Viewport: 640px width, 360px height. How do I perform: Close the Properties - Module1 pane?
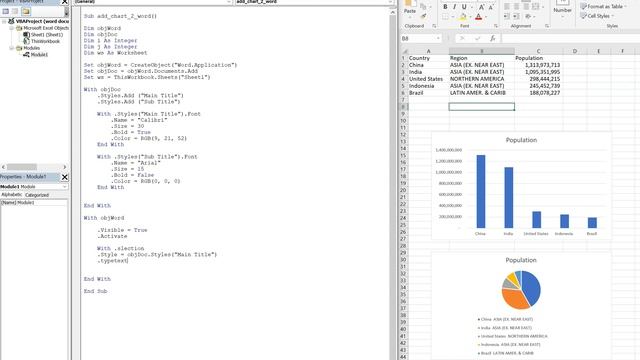64,177
